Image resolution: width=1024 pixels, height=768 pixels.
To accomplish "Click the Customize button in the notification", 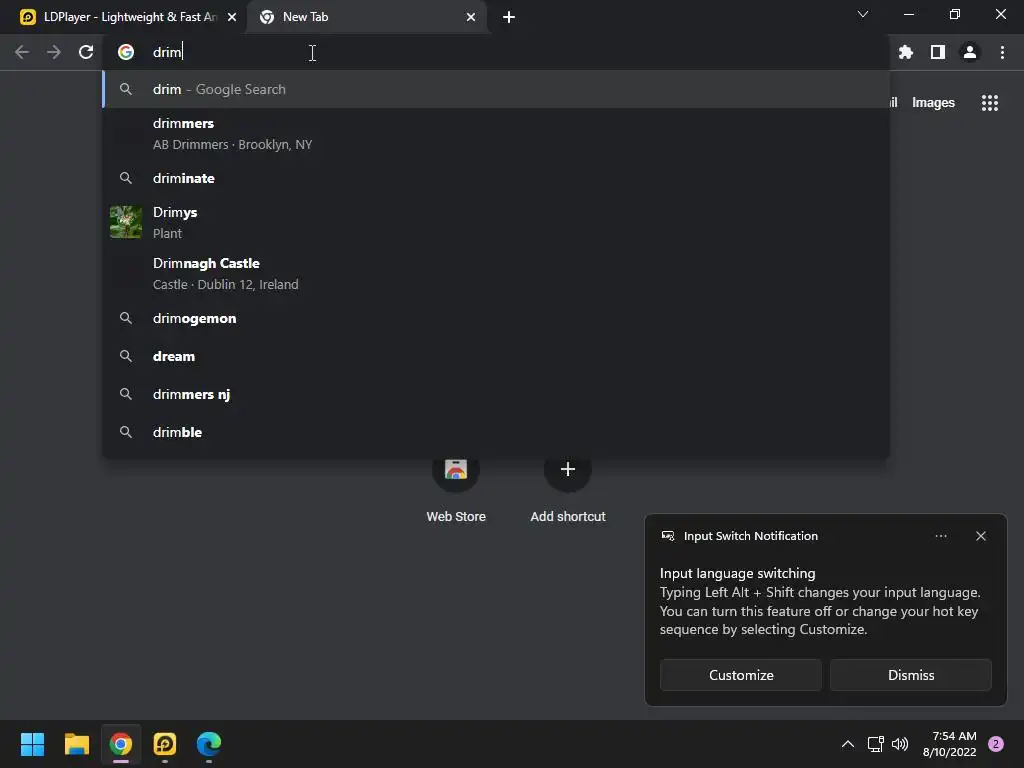I will [741, 675].
